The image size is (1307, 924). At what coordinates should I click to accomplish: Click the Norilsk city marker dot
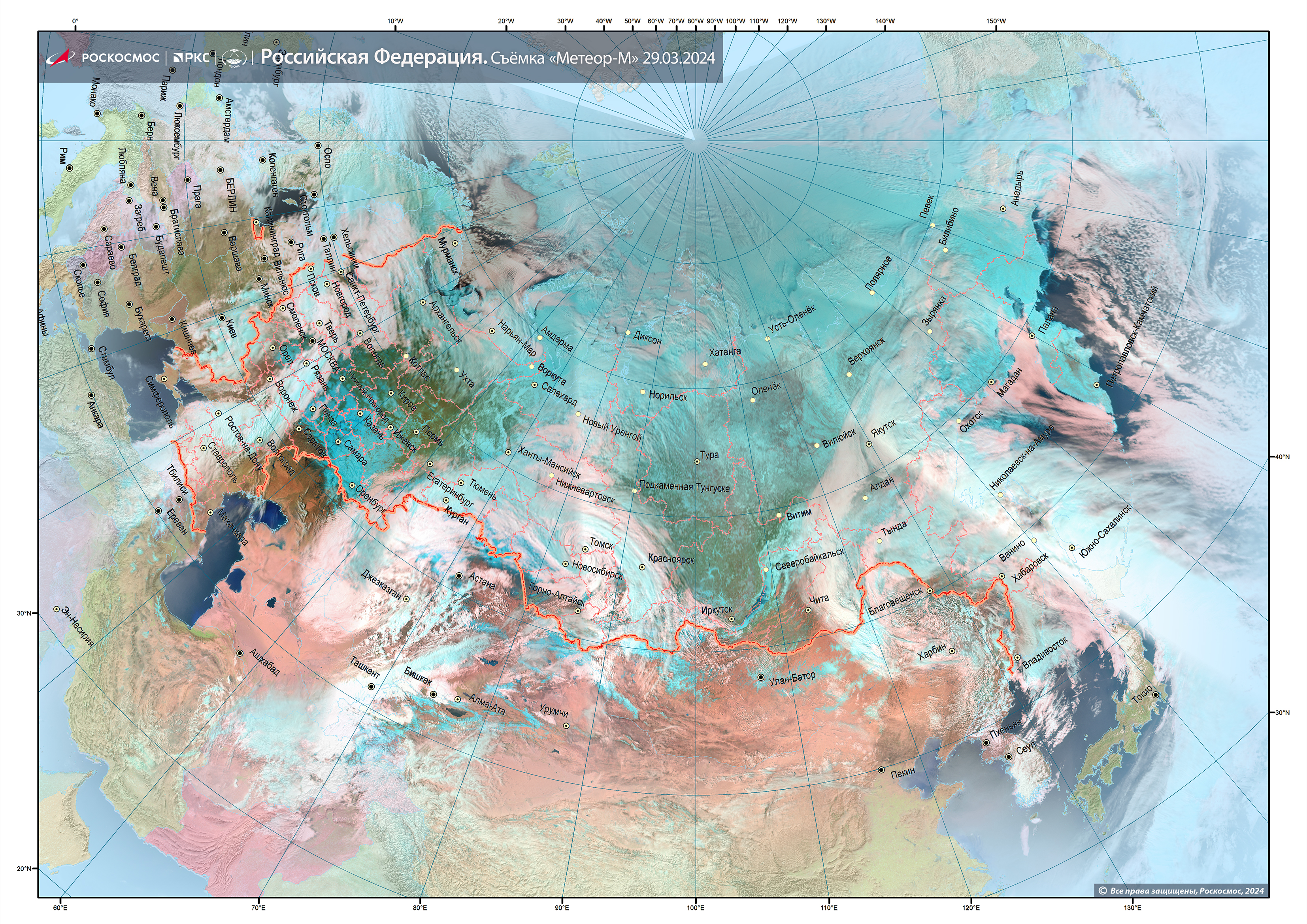[643, 392]
